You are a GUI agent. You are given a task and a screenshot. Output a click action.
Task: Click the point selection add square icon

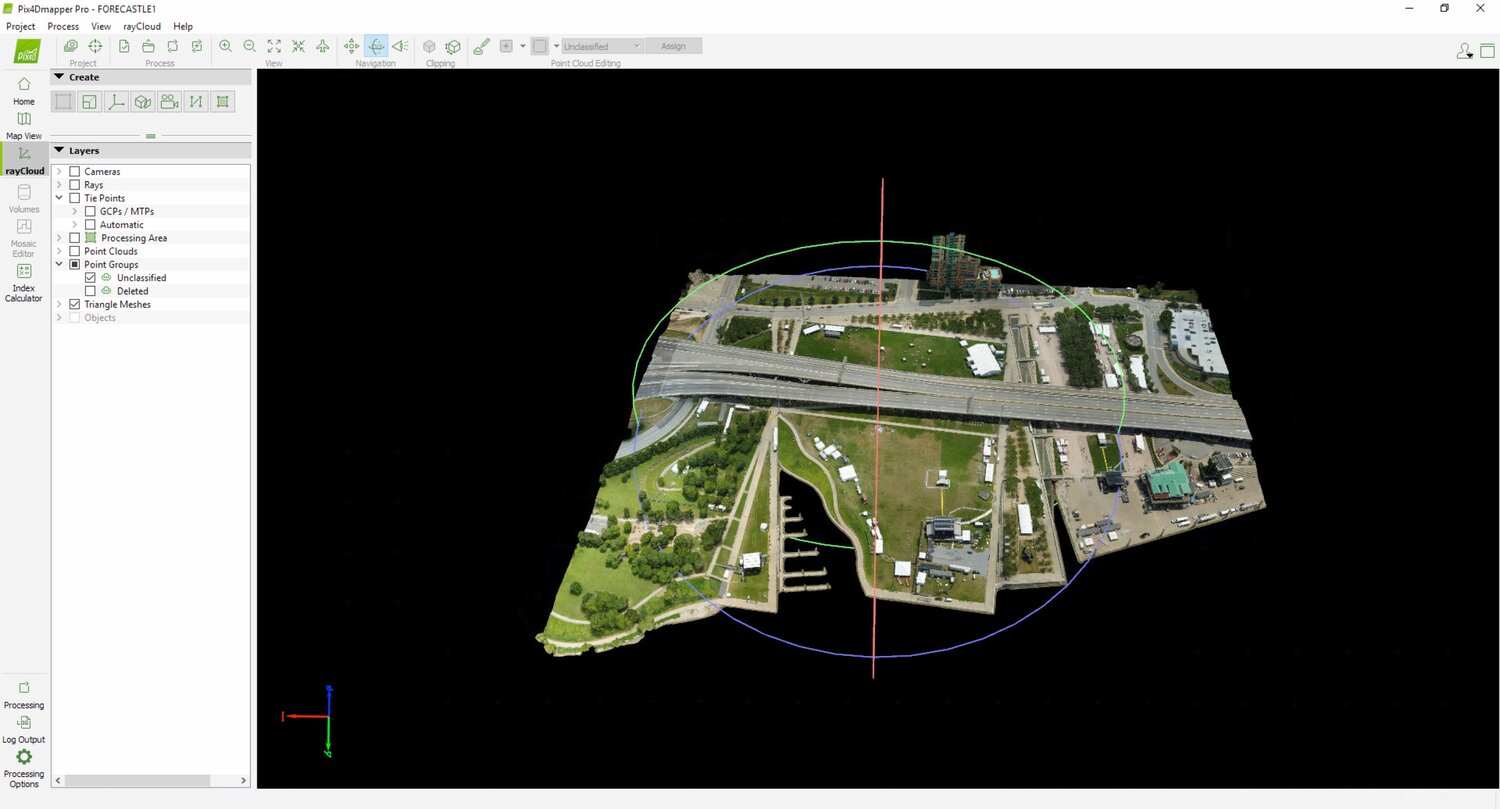click(506, 46)
